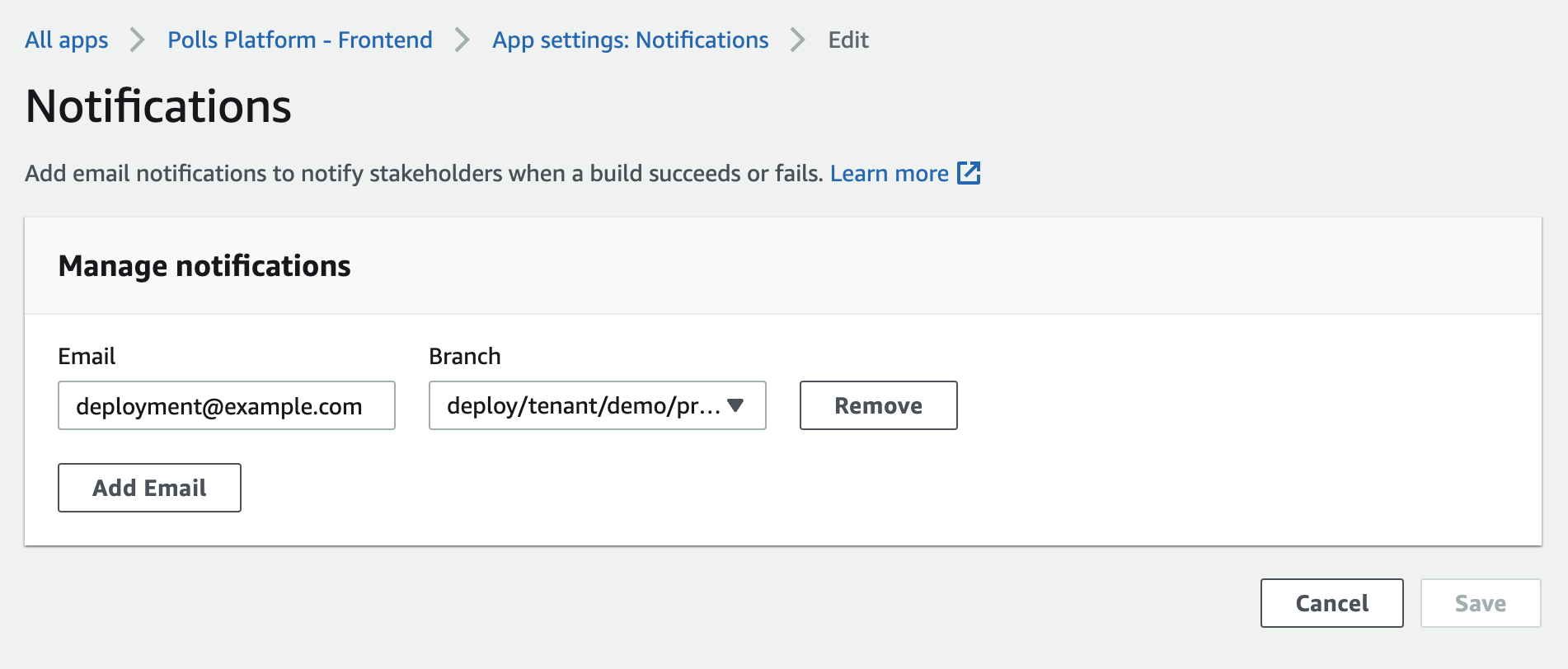This screenshot has height=669, width=1568.
Task: Cancel editing notifications
Action: pyautogui.click(x=1331, y=603)
